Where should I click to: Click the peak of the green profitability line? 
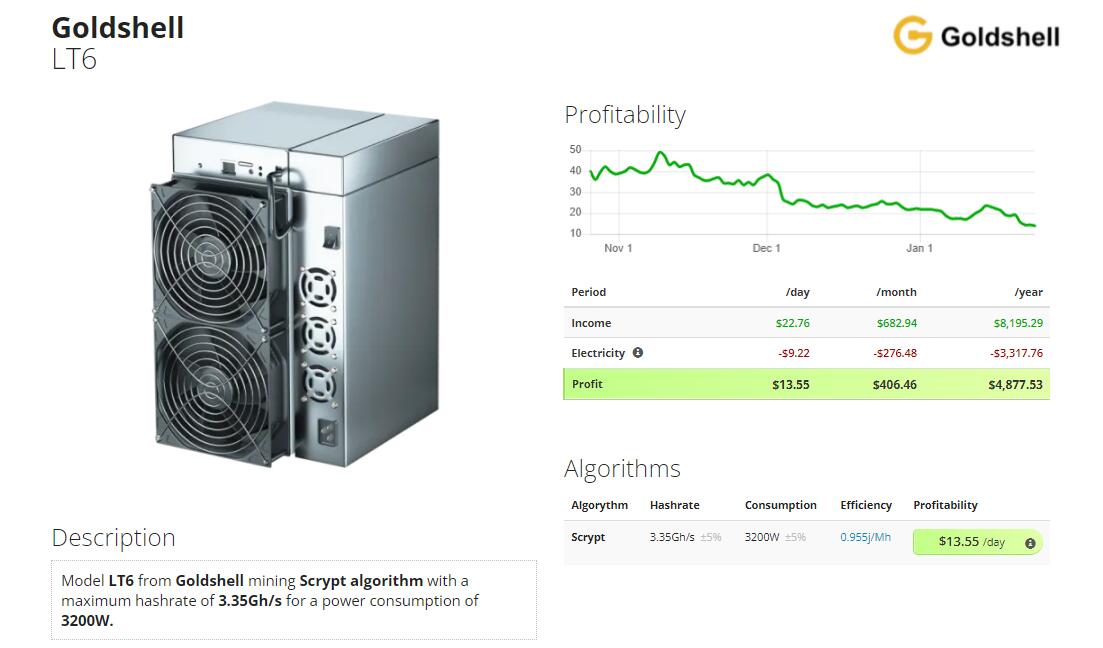(660, 153)
